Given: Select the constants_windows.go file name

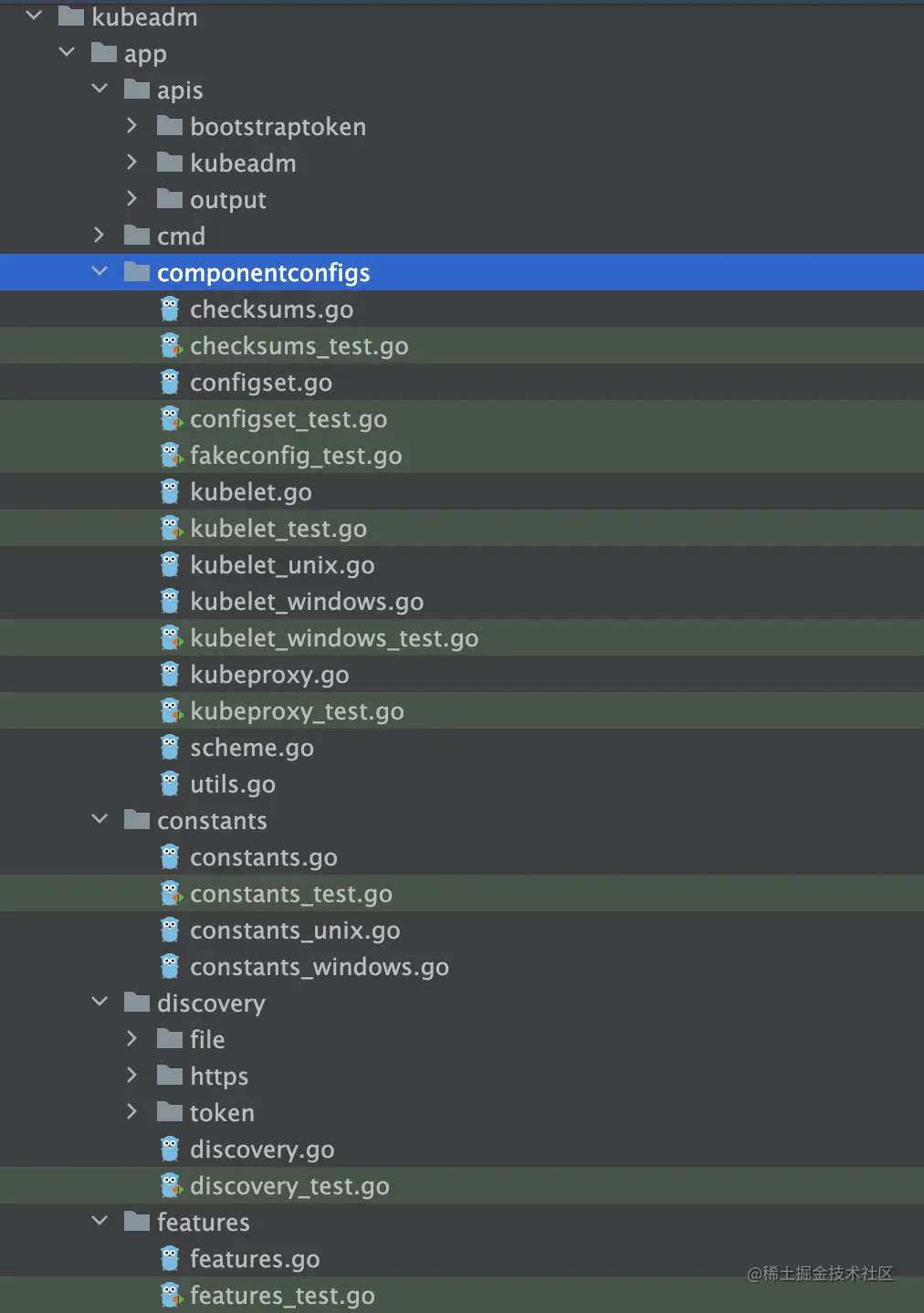Looking at the screenshot, I should click(320, 967).
